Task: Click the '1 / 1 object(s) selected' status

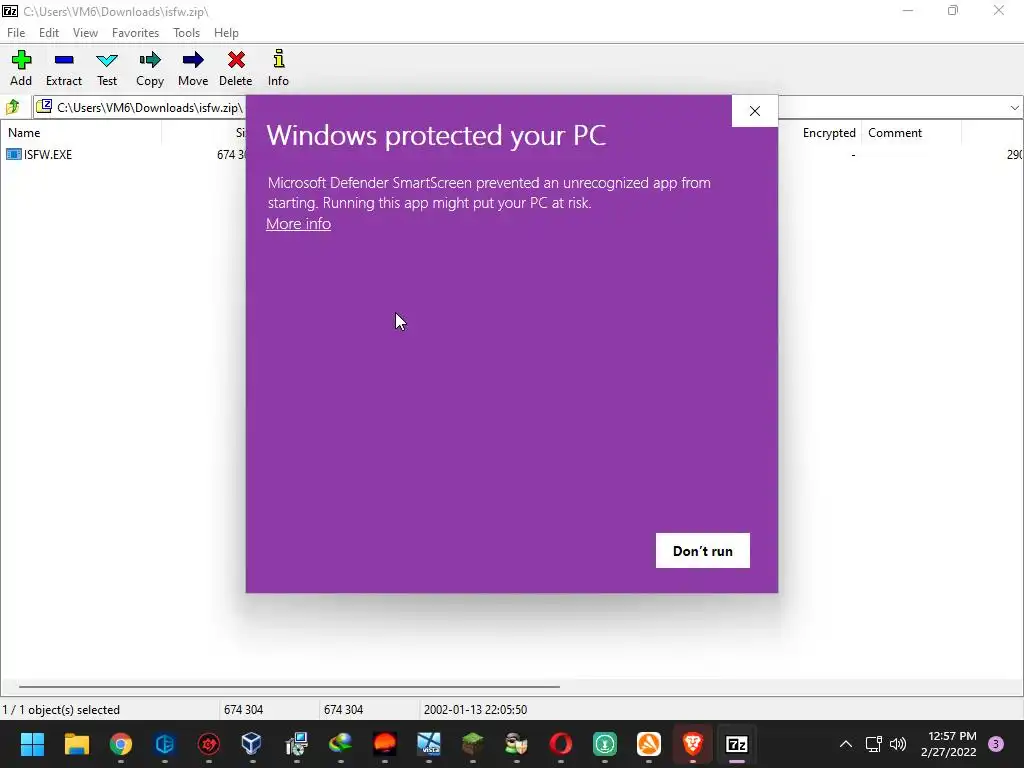Action: point(61,709)
